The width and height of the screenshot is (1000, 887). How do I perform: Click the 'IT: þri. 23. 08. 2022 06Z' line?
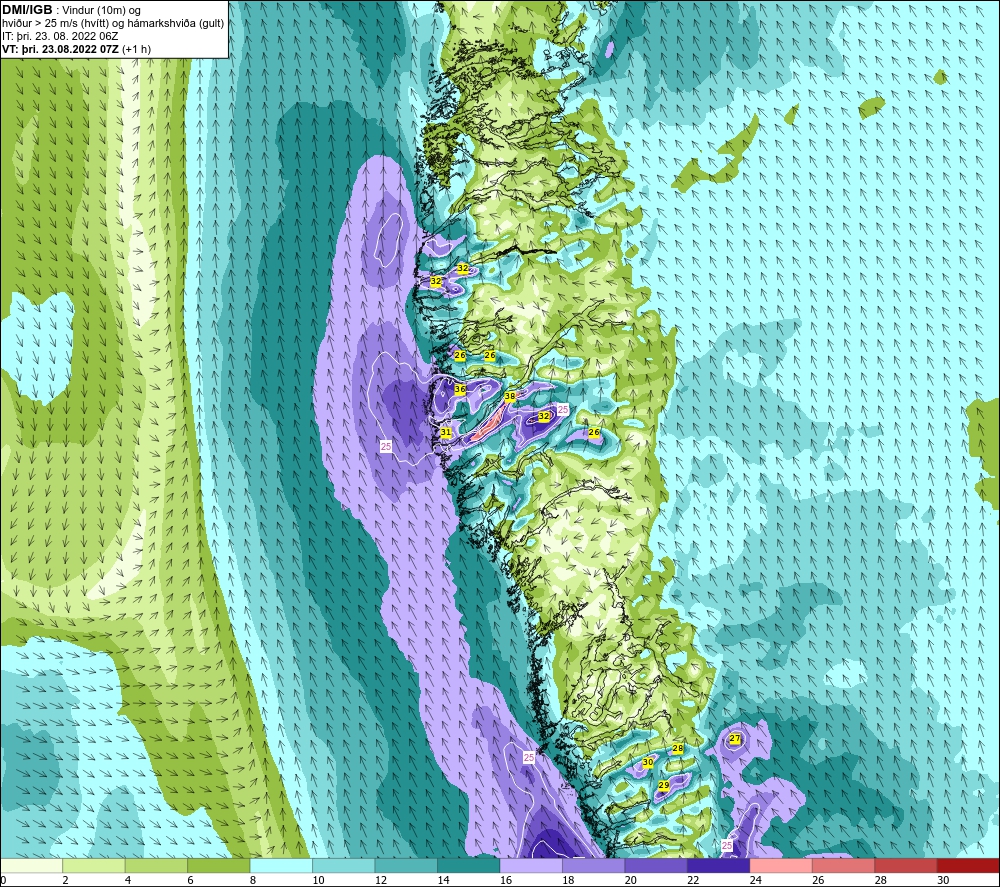click(x=60, y=36)
